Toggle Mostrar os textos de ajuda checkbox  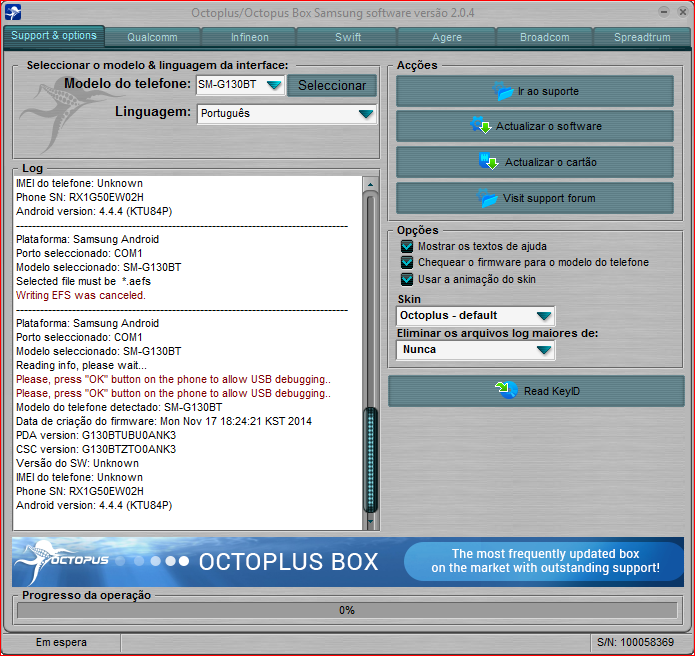click(x=406, y=246)
